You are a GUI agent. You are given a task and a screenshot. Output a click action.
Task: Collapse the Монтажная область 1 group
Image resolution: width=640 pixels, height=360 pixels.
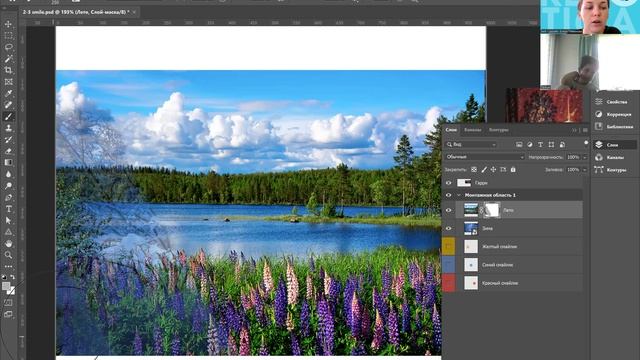point(458,195)
